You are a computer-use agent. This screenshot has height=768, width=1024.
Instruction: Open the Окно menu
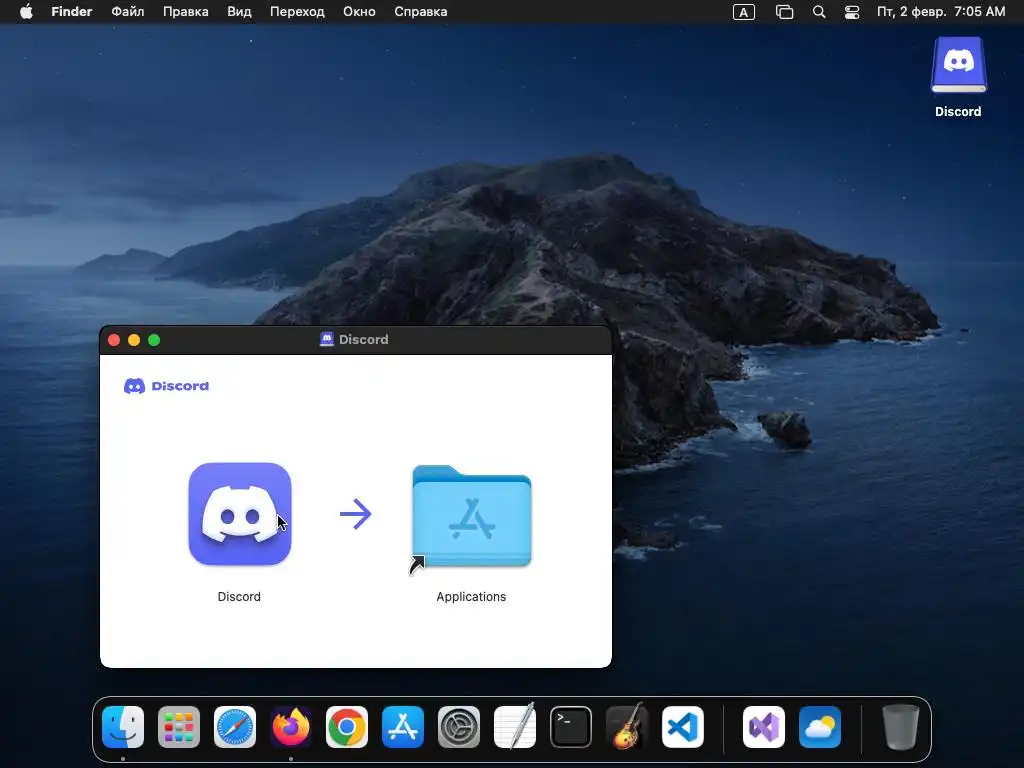(x=359, y=12)
